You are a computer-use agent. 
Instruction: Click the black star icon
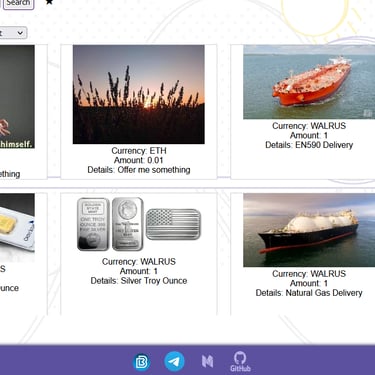click(49, 2)
